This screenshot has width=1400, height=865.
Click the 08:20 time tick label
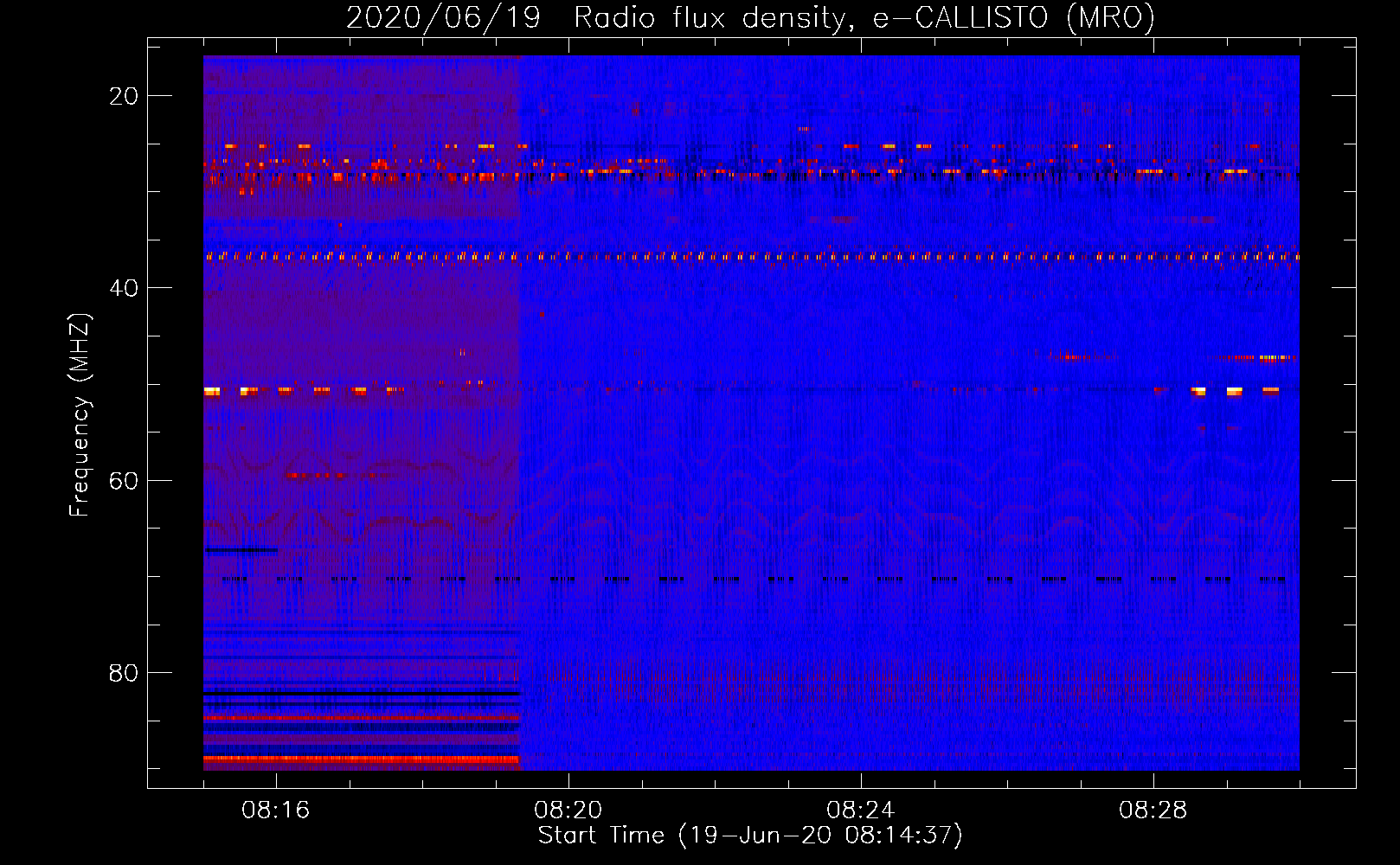[568, 811]
